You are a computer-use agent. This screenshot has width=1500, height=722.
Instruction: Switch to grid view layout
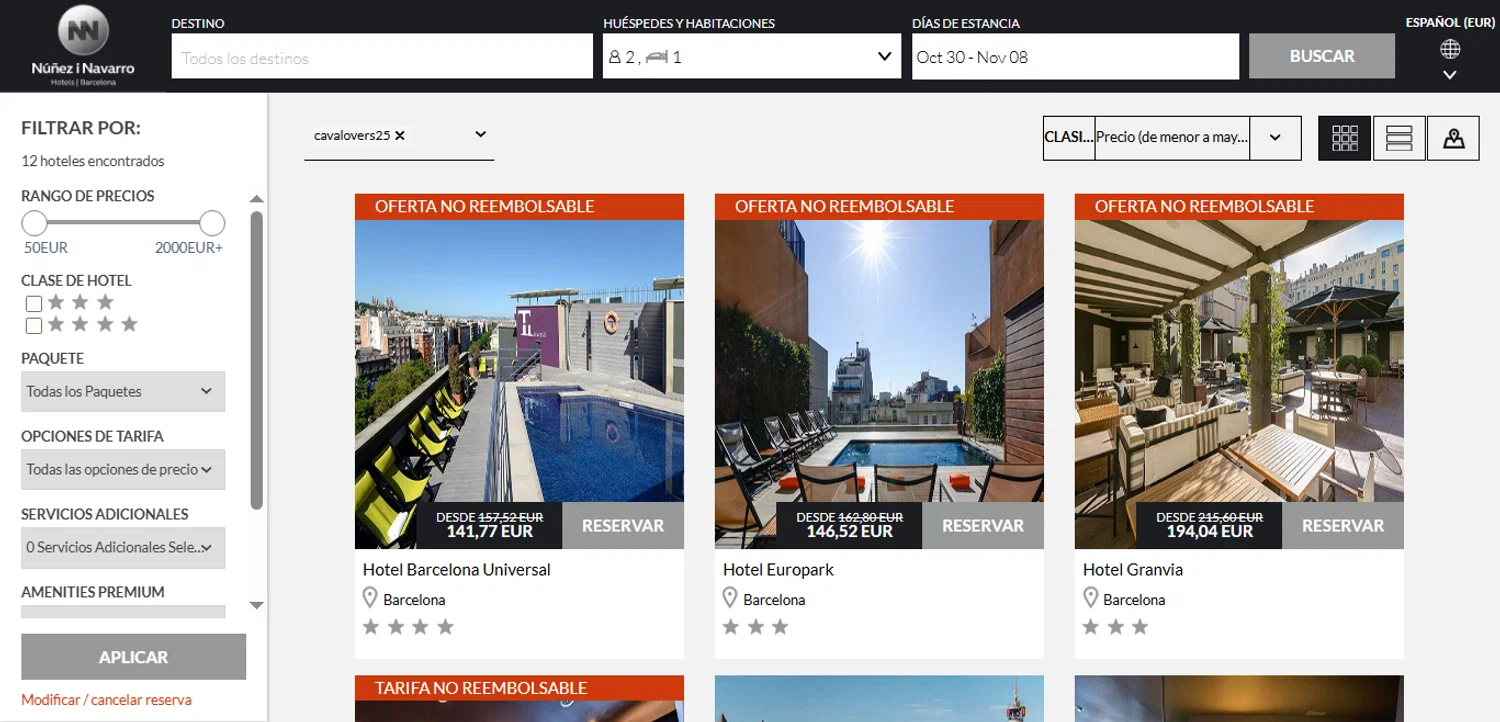click(x=1345, y=139)
